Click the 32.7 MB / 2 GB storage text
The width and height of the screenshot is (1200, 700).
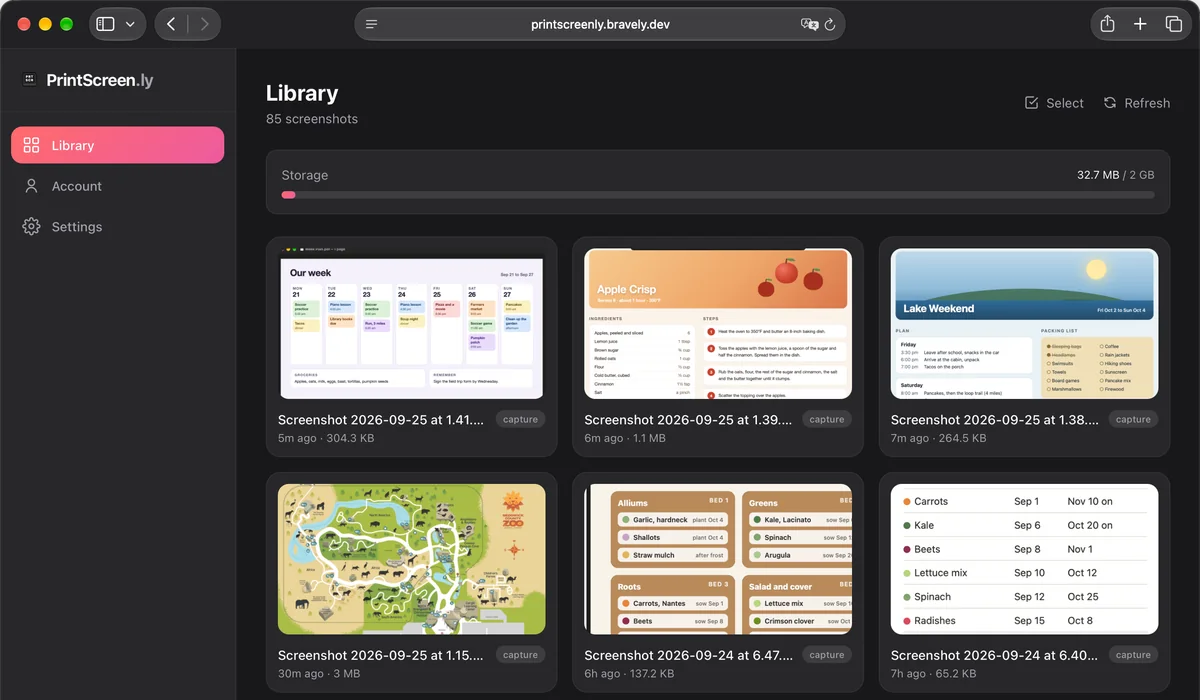point(1115,175)
